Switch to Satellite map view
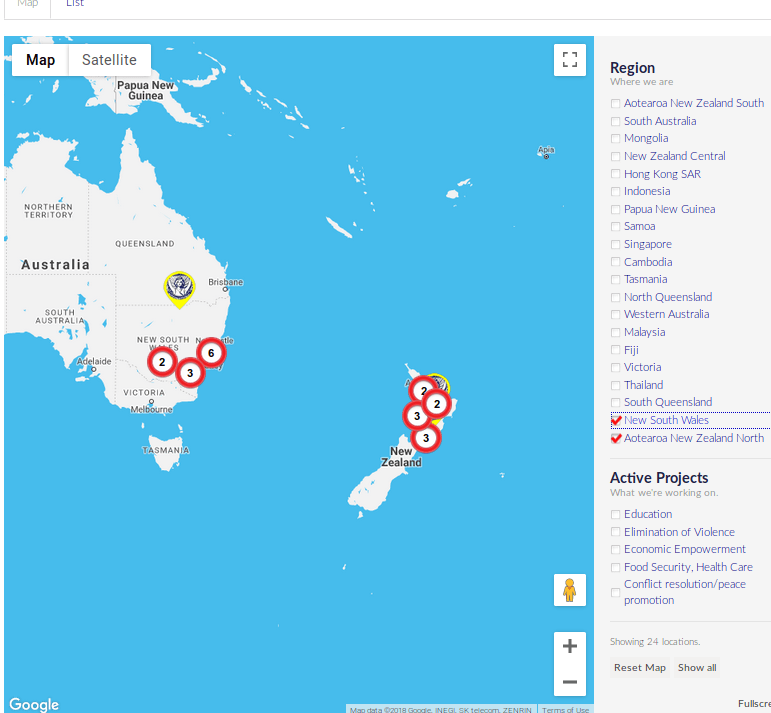Image resolution: width=771 pixels, height=713 pixels. (x=109, y=60)
